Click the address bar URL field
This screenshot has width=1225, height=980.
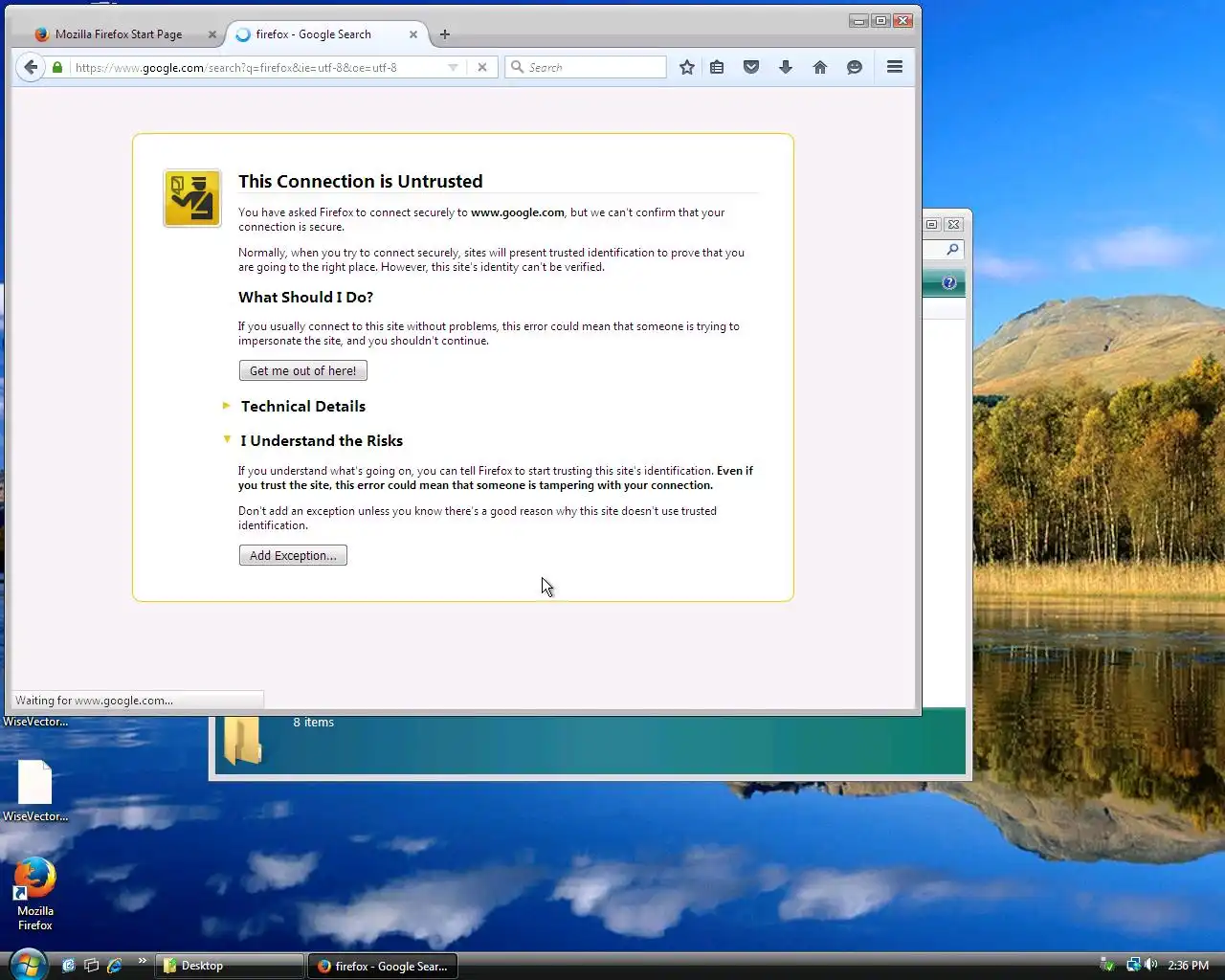258,67
